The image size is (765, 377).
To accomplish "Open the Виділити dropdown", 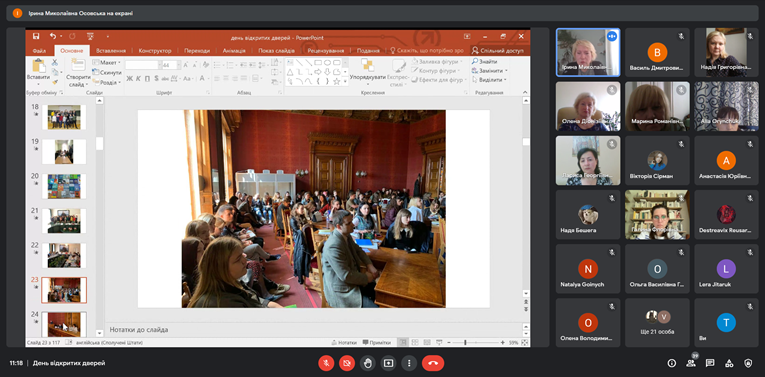I will 489,80.
